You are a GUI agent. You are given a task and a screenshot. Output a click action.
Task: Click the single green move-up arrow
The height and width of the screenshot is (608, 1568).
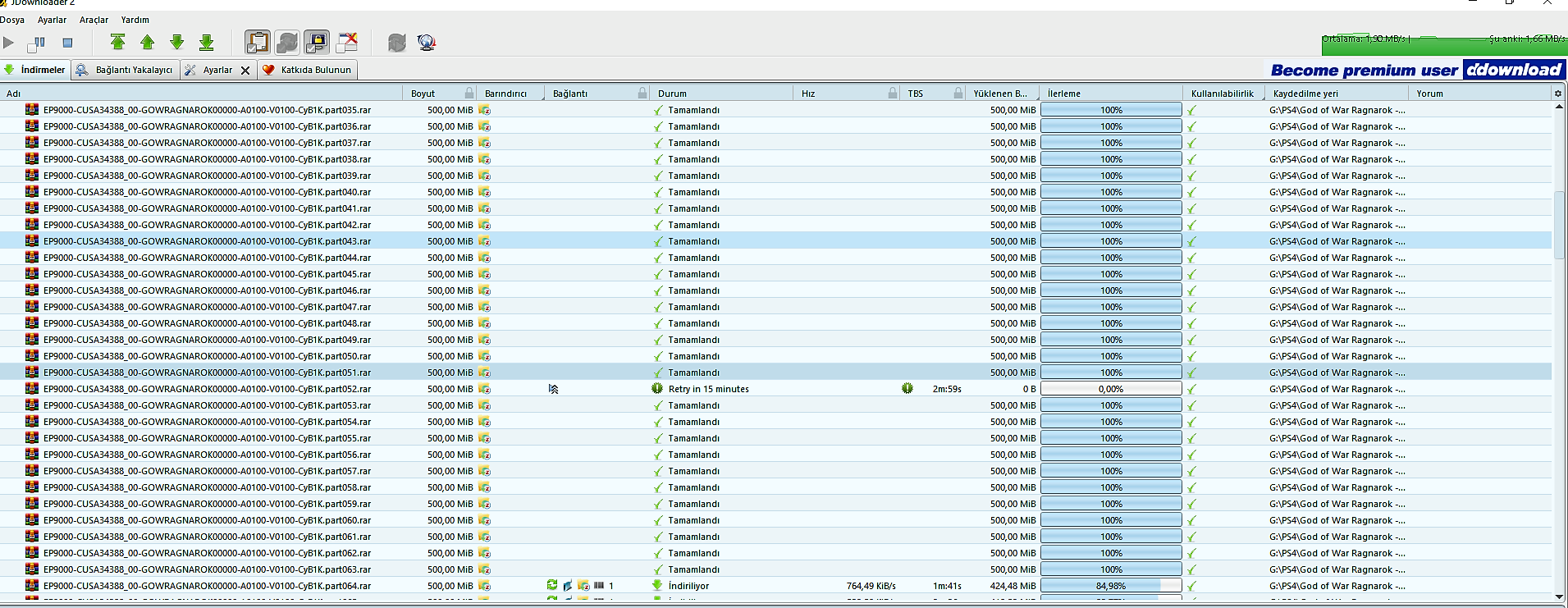[x=148, y=43]
